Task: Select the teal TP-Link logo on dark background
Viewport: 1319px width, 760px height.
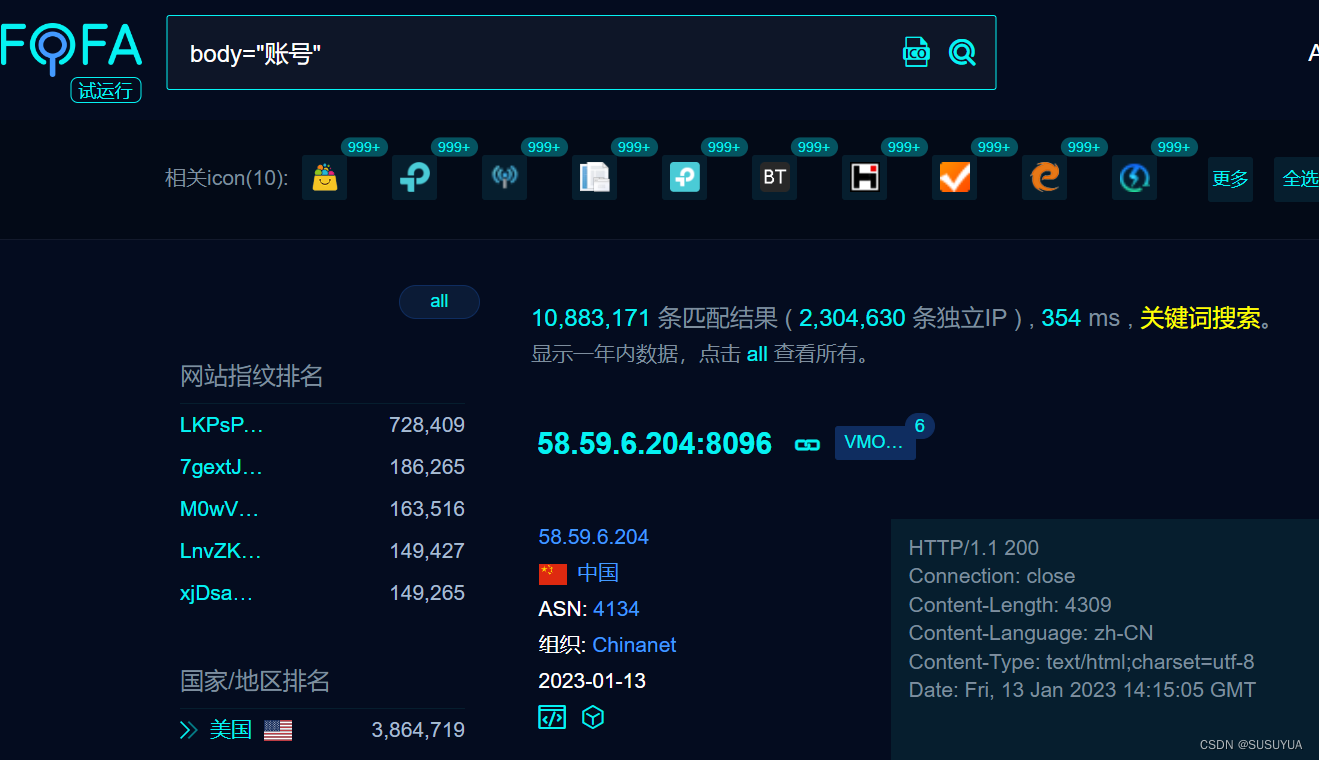Action: [414, 178]
